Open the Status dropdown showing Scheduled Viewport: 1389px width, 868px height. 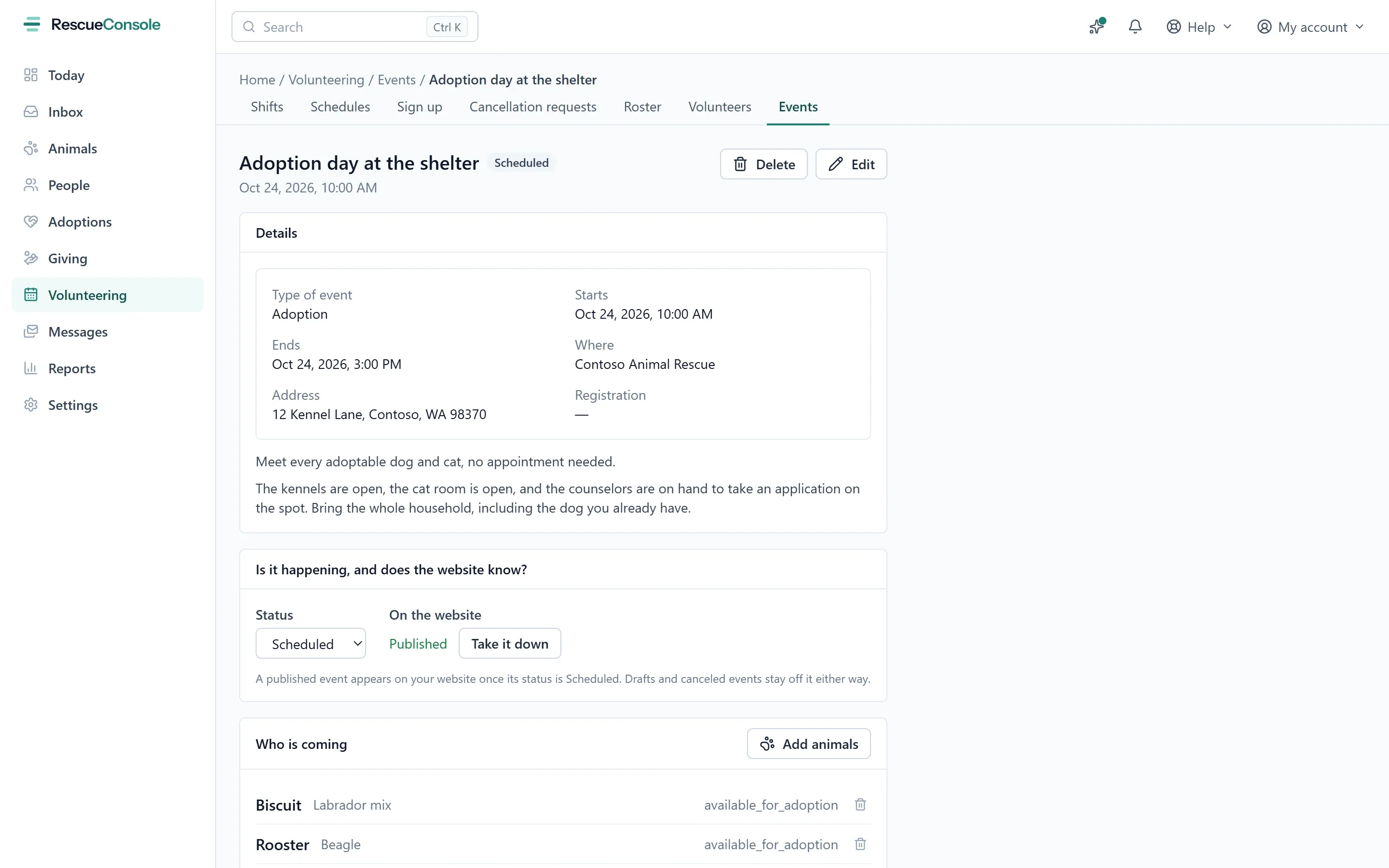coord(311,644)
